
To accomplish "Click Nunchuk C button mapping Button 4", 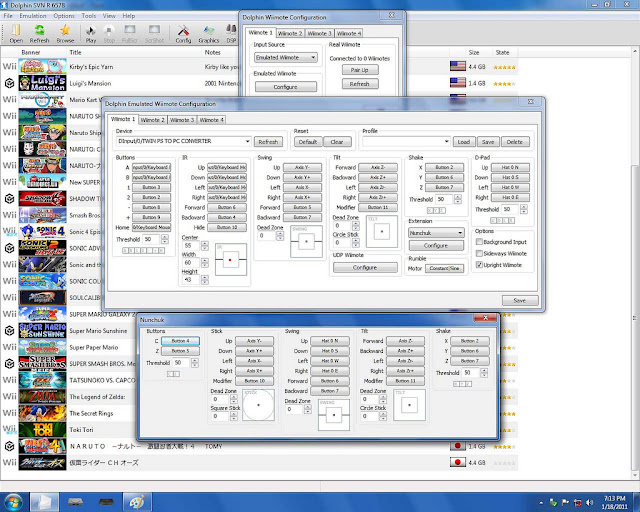I will pyautogui.click(x=180, y=341).
